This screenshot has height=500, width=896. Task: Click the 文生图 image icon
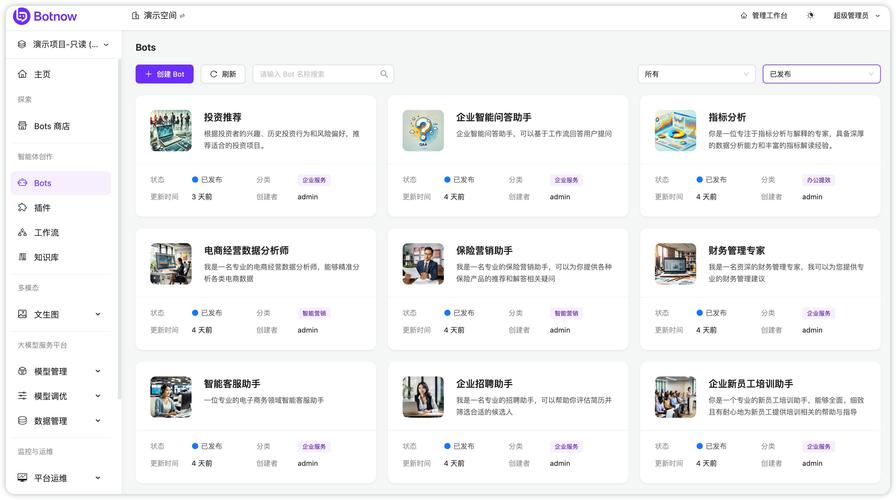22,314
